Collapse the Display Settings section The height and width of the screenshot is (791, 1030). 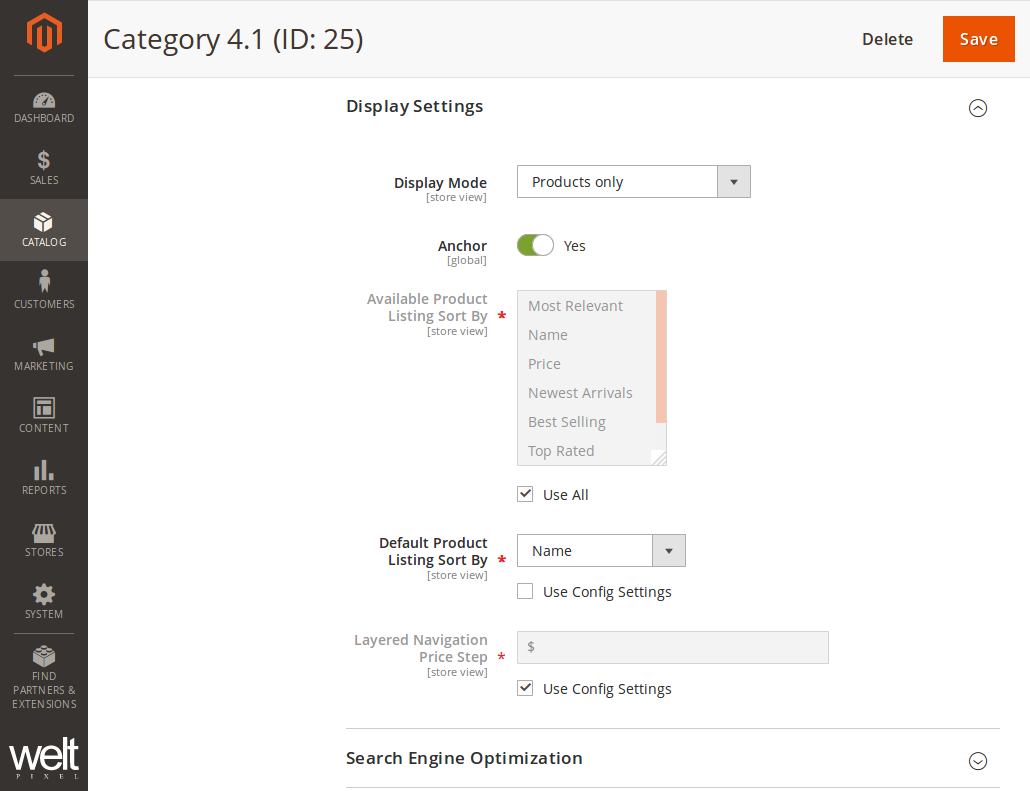977,108
